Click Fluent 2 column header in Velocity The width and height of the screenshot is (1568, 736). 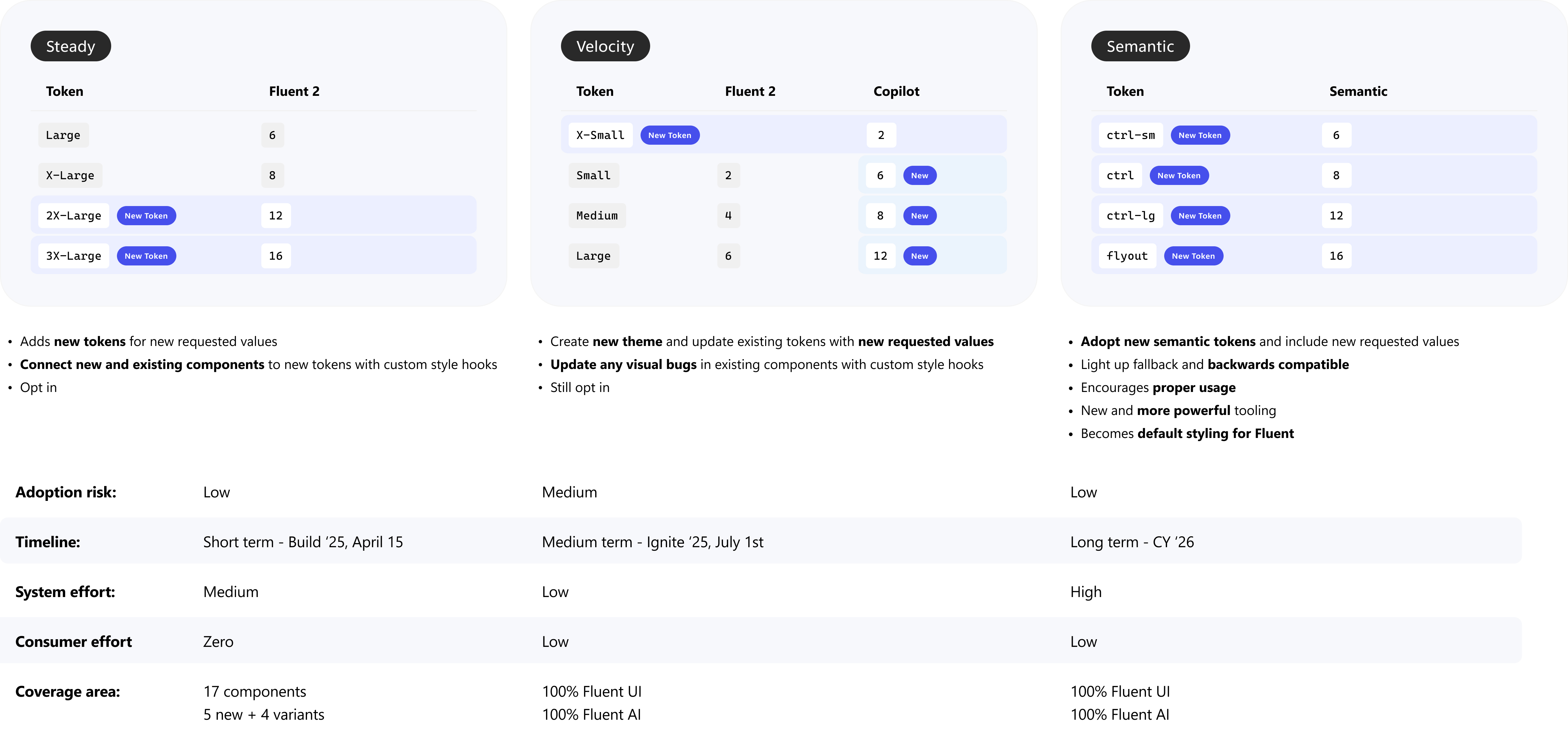750,91
